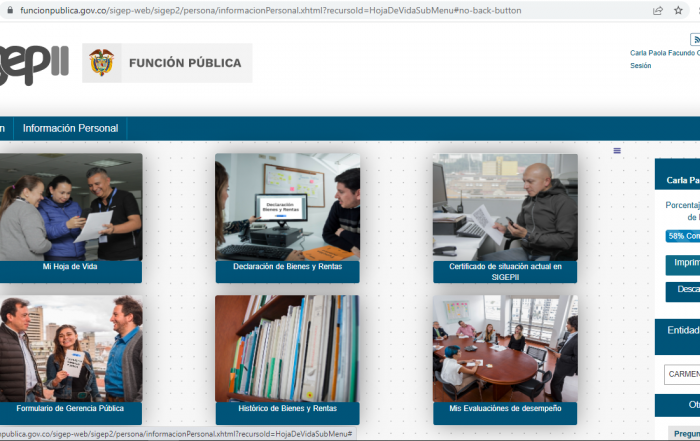Image resolution: width=700 pixels, height=441 pixels.
Task: Bookmark this page with the star icon
Action: (678, 10)
